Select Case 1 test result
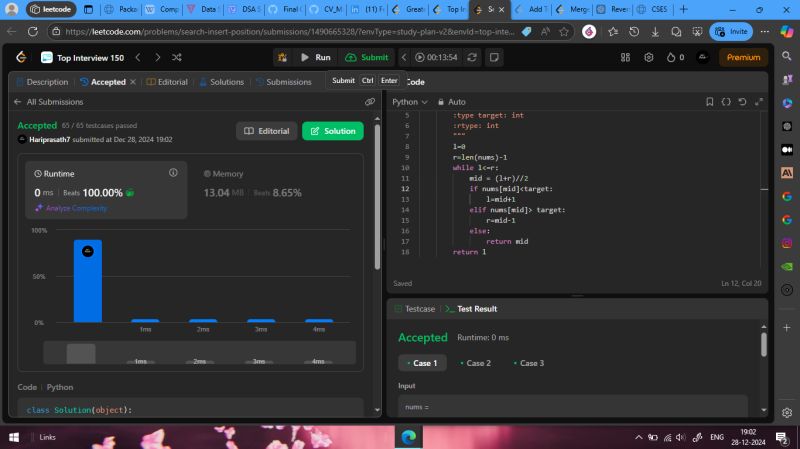Screen dimensions: 800x449 pyautogui.click(x=422, y=363)
